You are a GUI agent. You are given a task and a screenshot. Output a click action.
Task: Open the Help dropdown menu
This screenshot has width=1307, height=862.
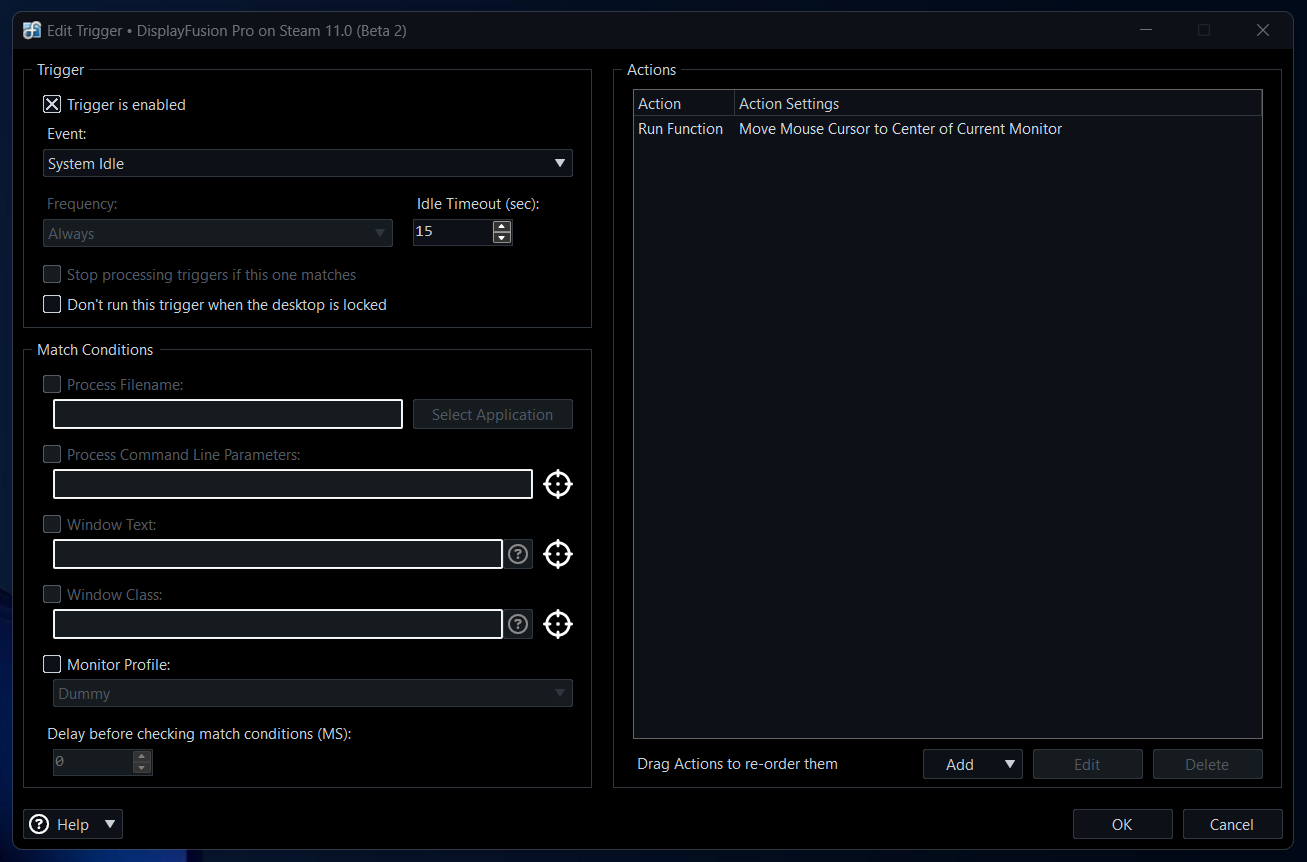pyautogui.click(x=73, y=824)
